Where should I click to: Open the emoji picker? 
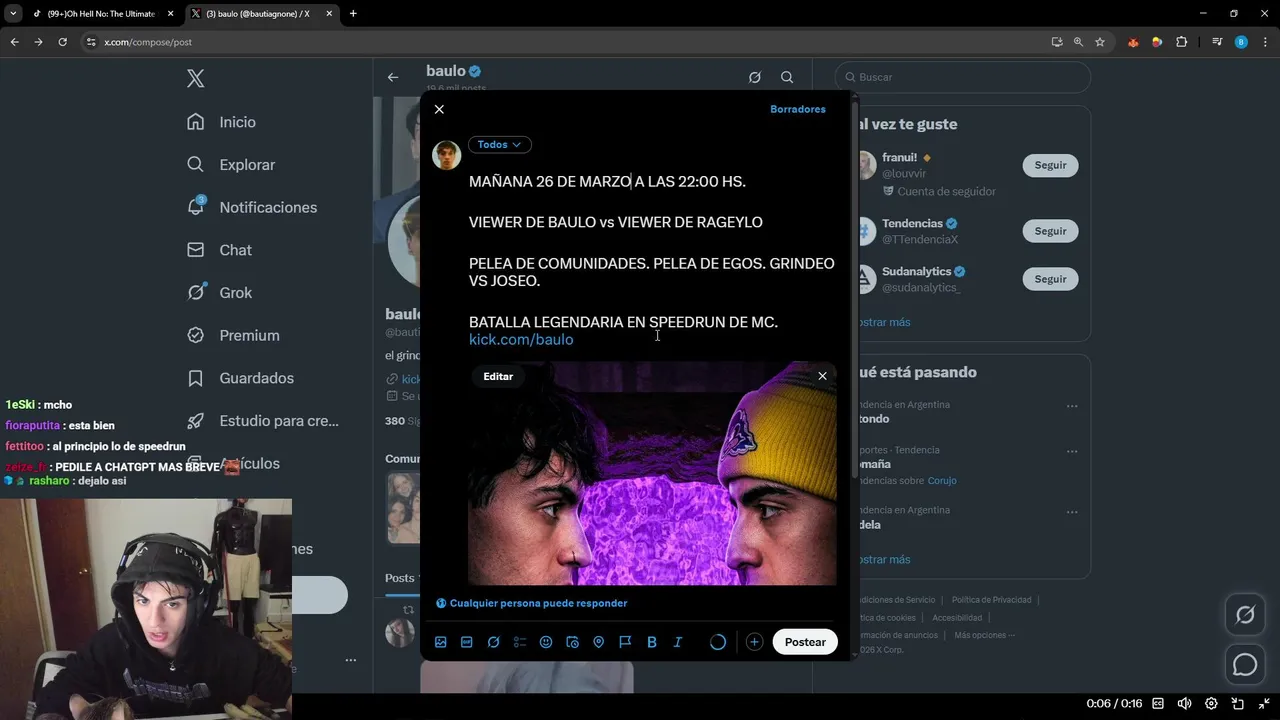[546, 642]
